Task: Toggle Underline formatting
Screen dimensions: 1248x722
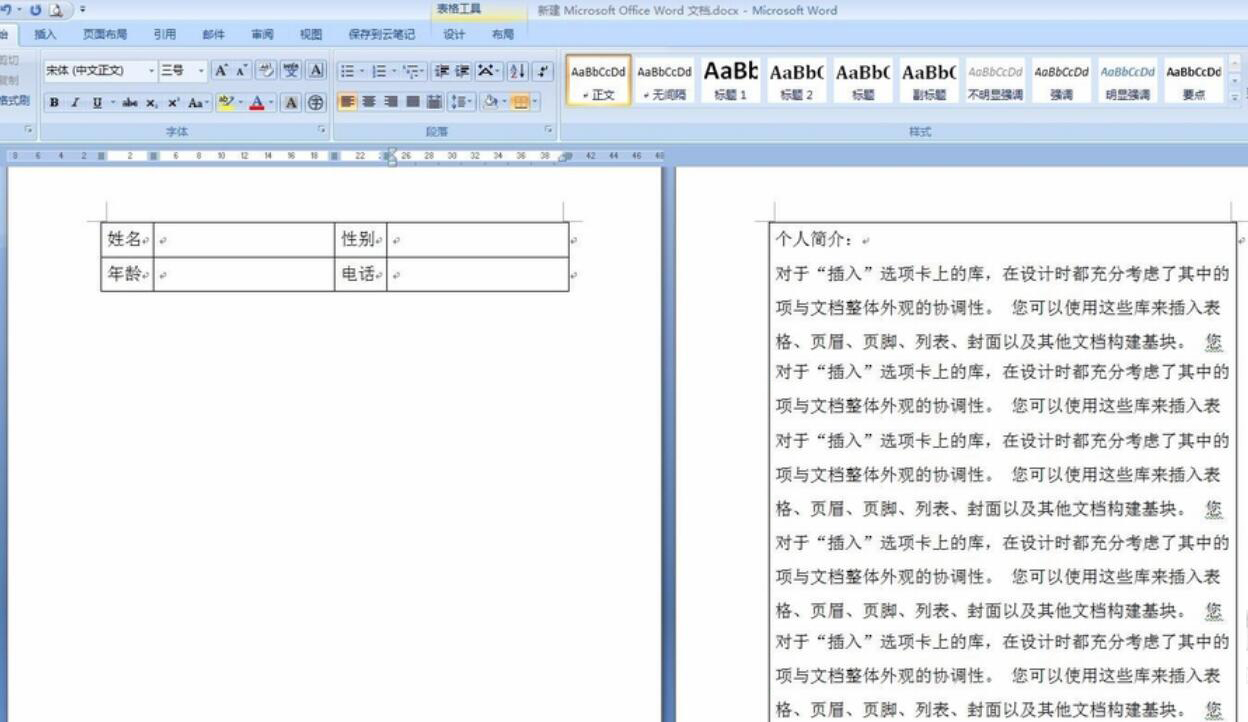Action: (97, 103)
